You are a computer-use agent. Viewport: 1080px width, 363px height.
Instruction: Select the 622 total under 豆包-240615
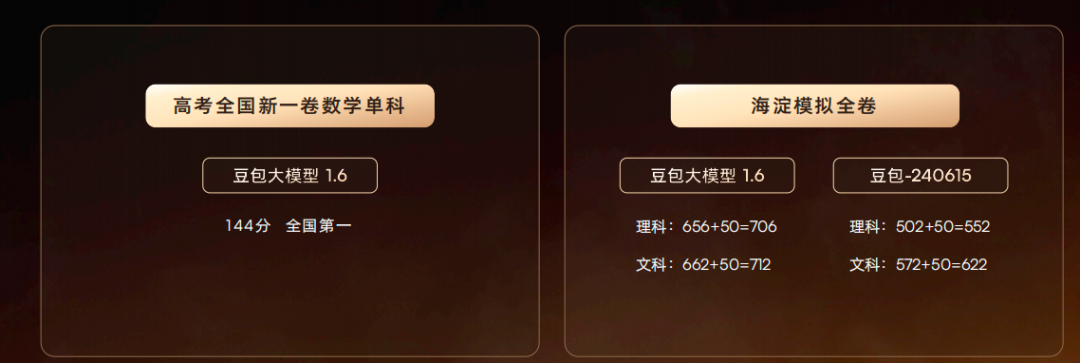tap(974, 265)
